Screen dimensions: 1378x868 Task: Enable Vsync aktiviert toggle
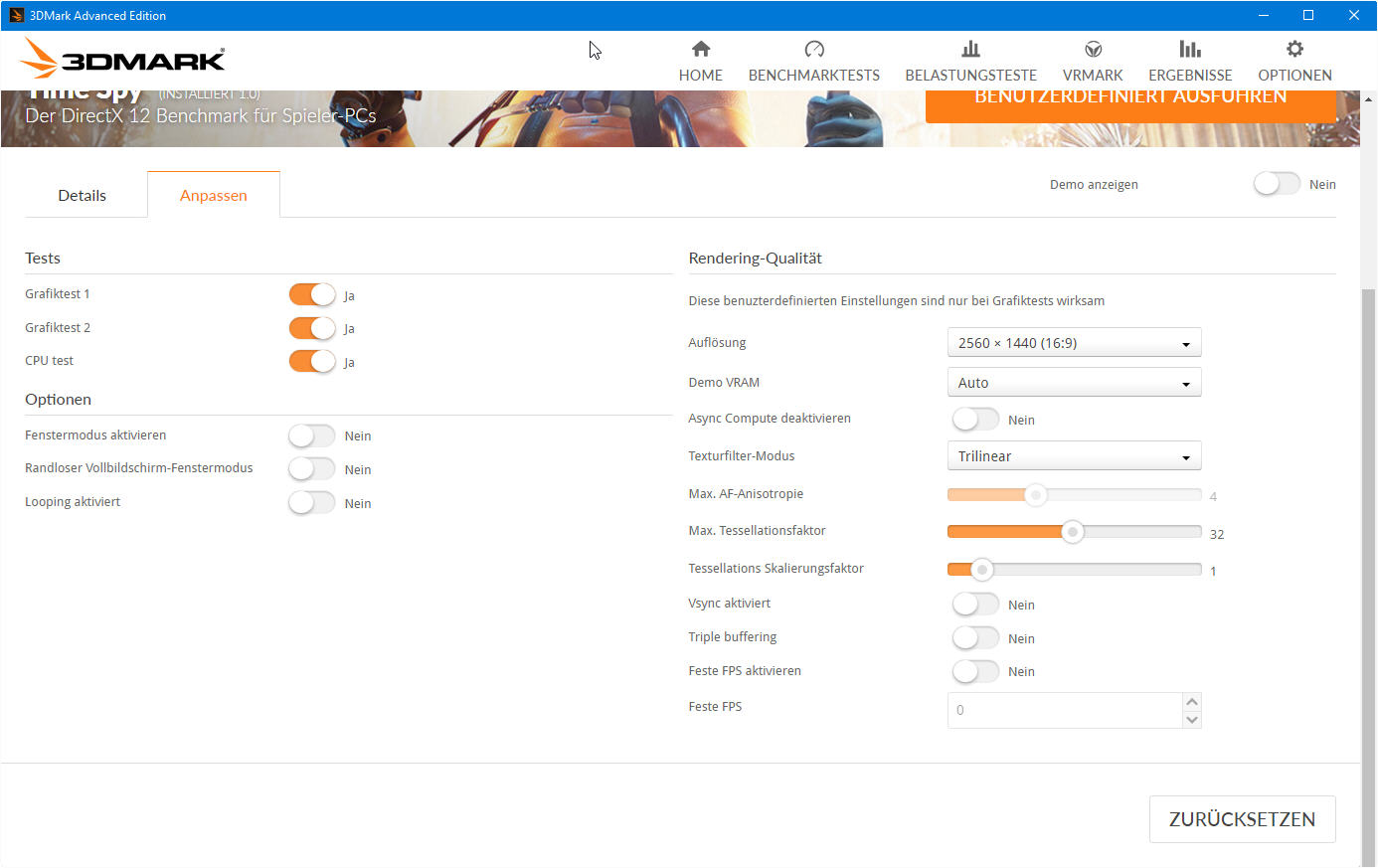(x=975, y=604)
